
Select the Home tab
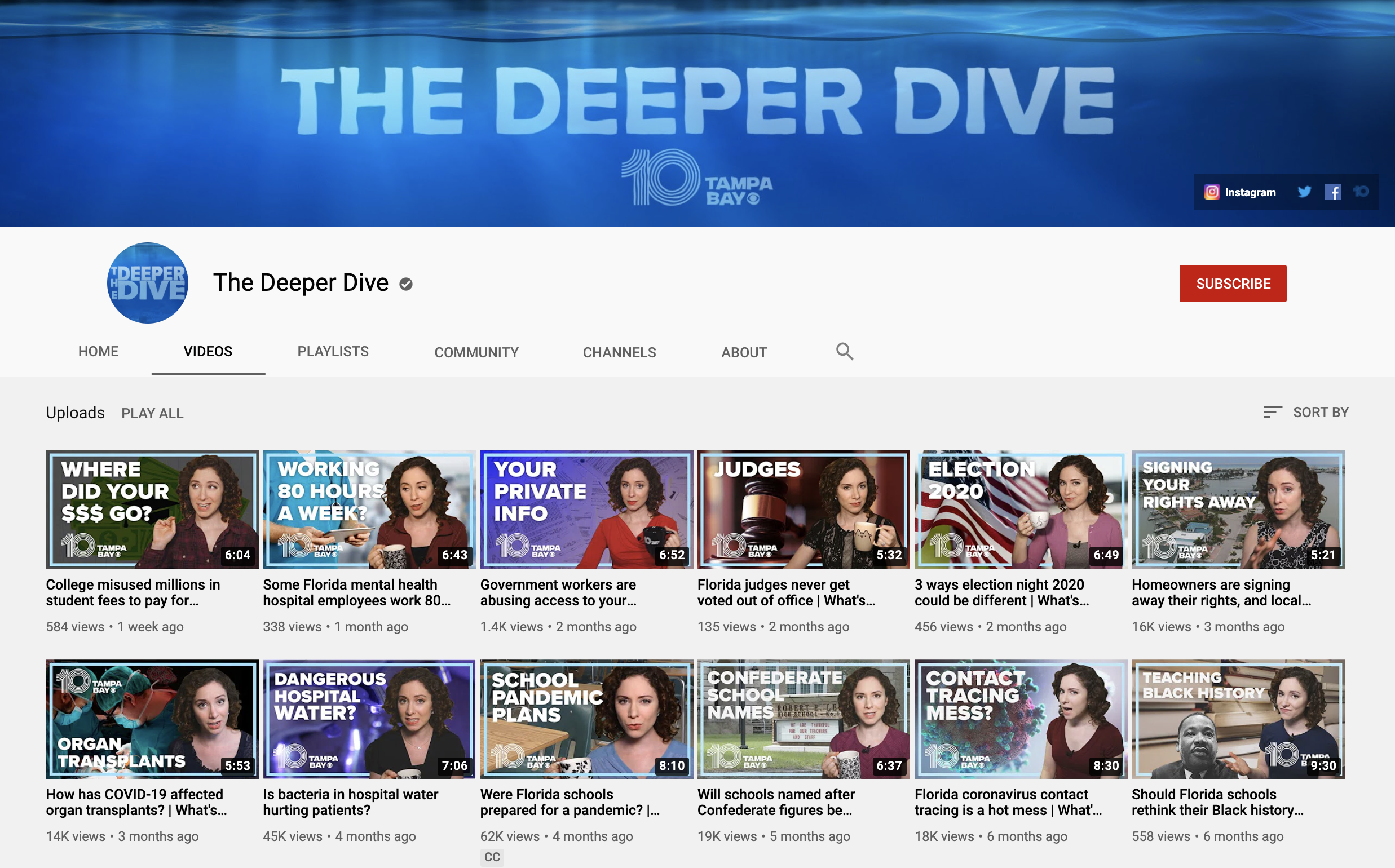tap(98, 351)
